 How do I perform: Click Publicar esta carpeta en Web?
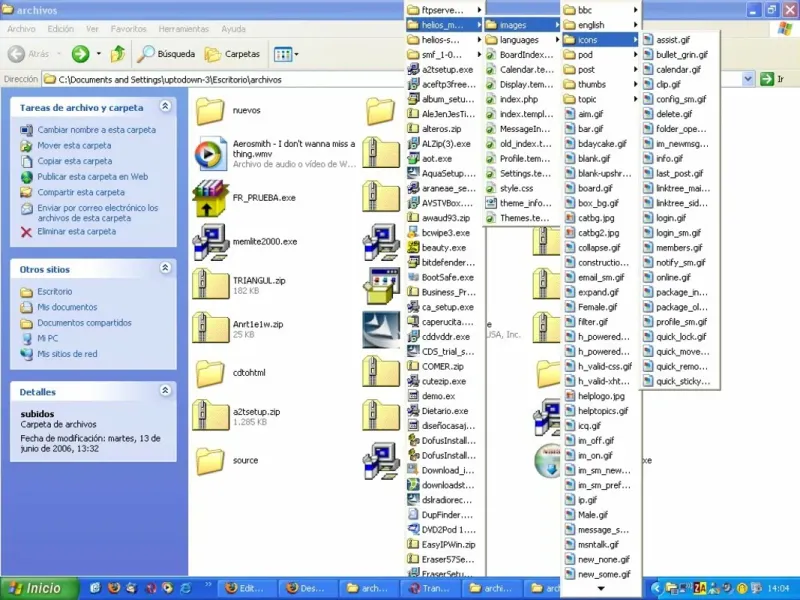pos(92,177)
